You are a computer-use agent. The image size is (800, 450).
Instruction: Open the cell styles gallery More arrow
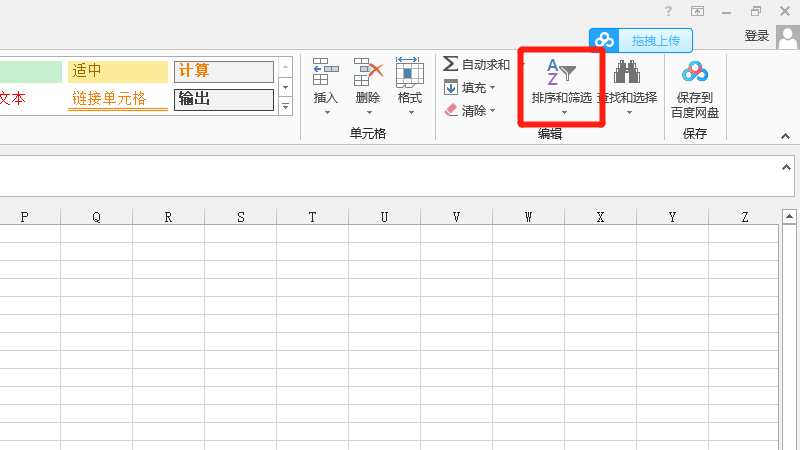285,106
